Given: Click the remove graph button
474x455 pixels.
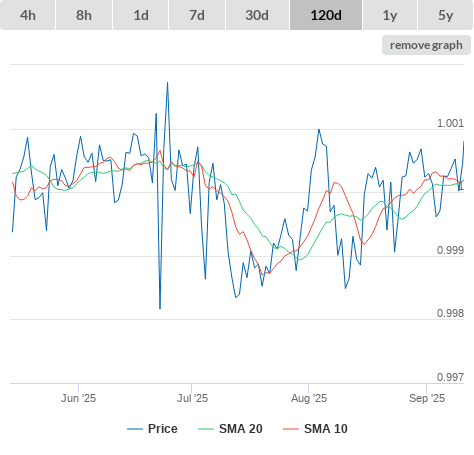Looking at the screenshot, I should tap(426, 45).
